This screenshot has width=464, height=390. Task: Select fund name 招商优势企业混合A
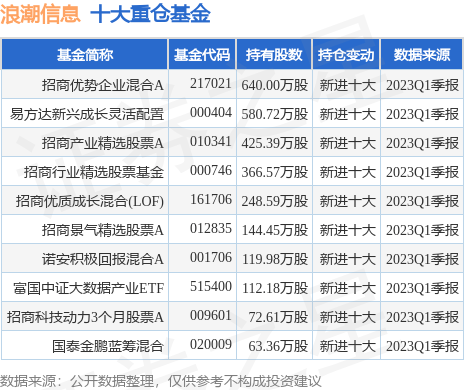[103, 85]
